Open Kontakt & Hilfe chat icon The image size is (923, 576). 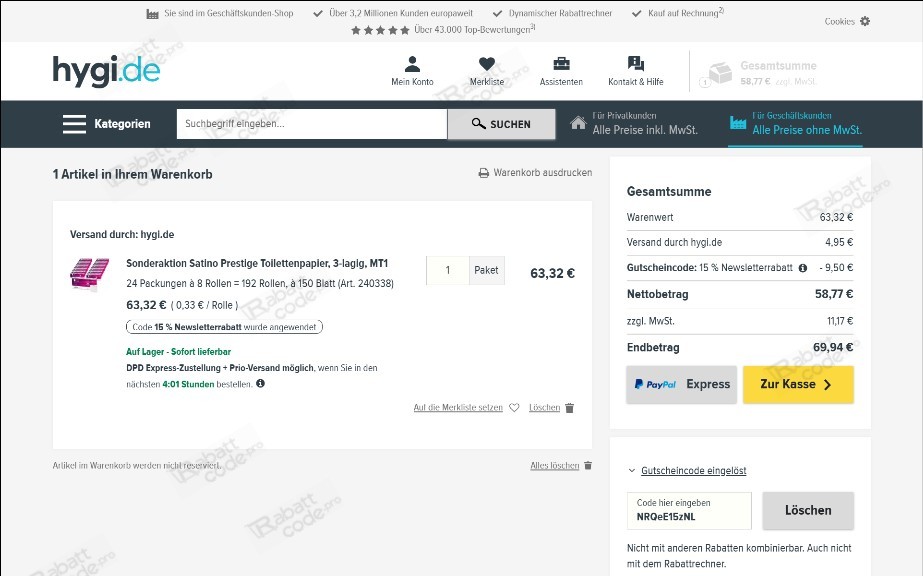(636, 64)
